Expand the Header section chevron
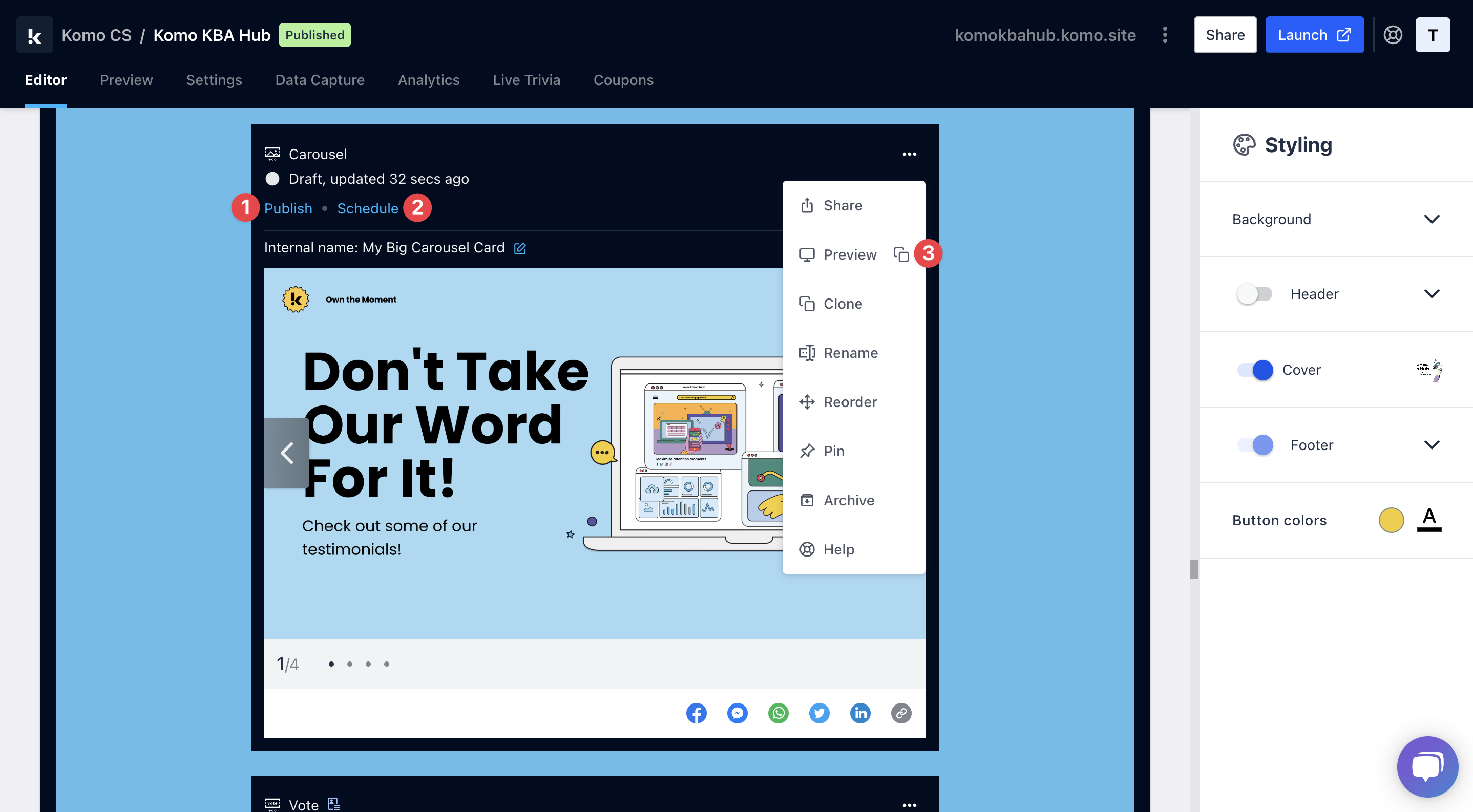 click(1430, 294)
